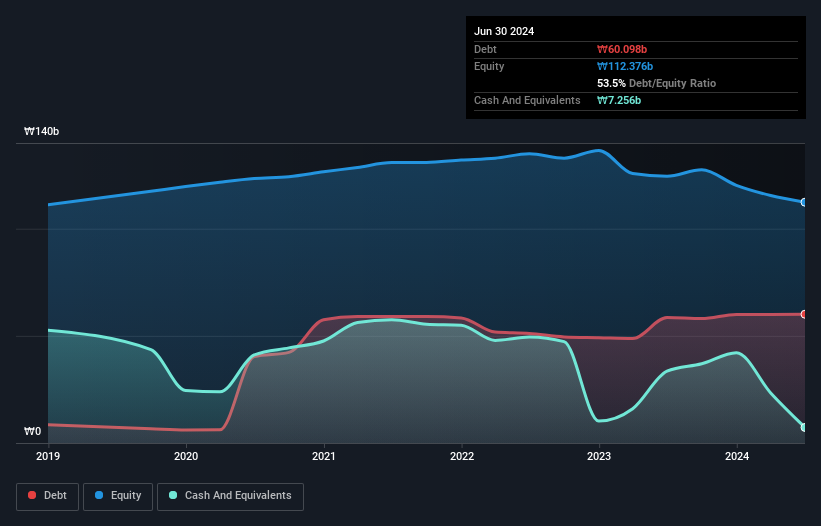The width and height of the screenshot is (821, 526).
Task: Click the ₩112.376b equity value
Action: (x=625, y=66)
